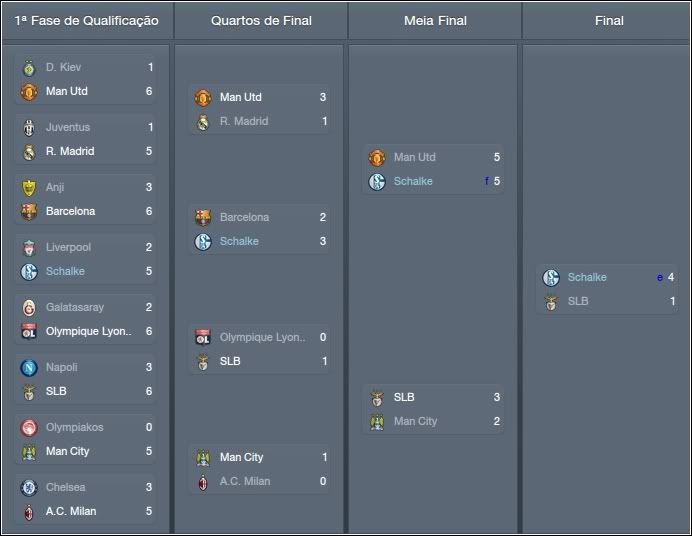Click Olympiakos red crest icon
This screenshot has width=692, height=536.
tap(29, 427)
